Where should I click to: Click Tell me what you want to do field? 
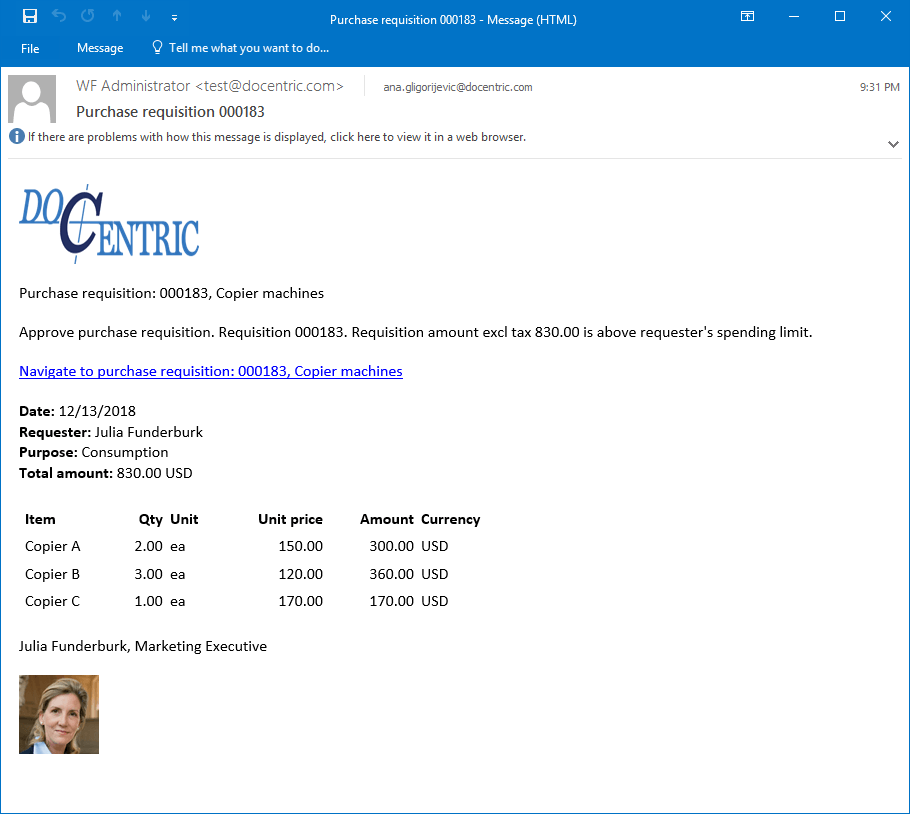[x=249, y=48]
